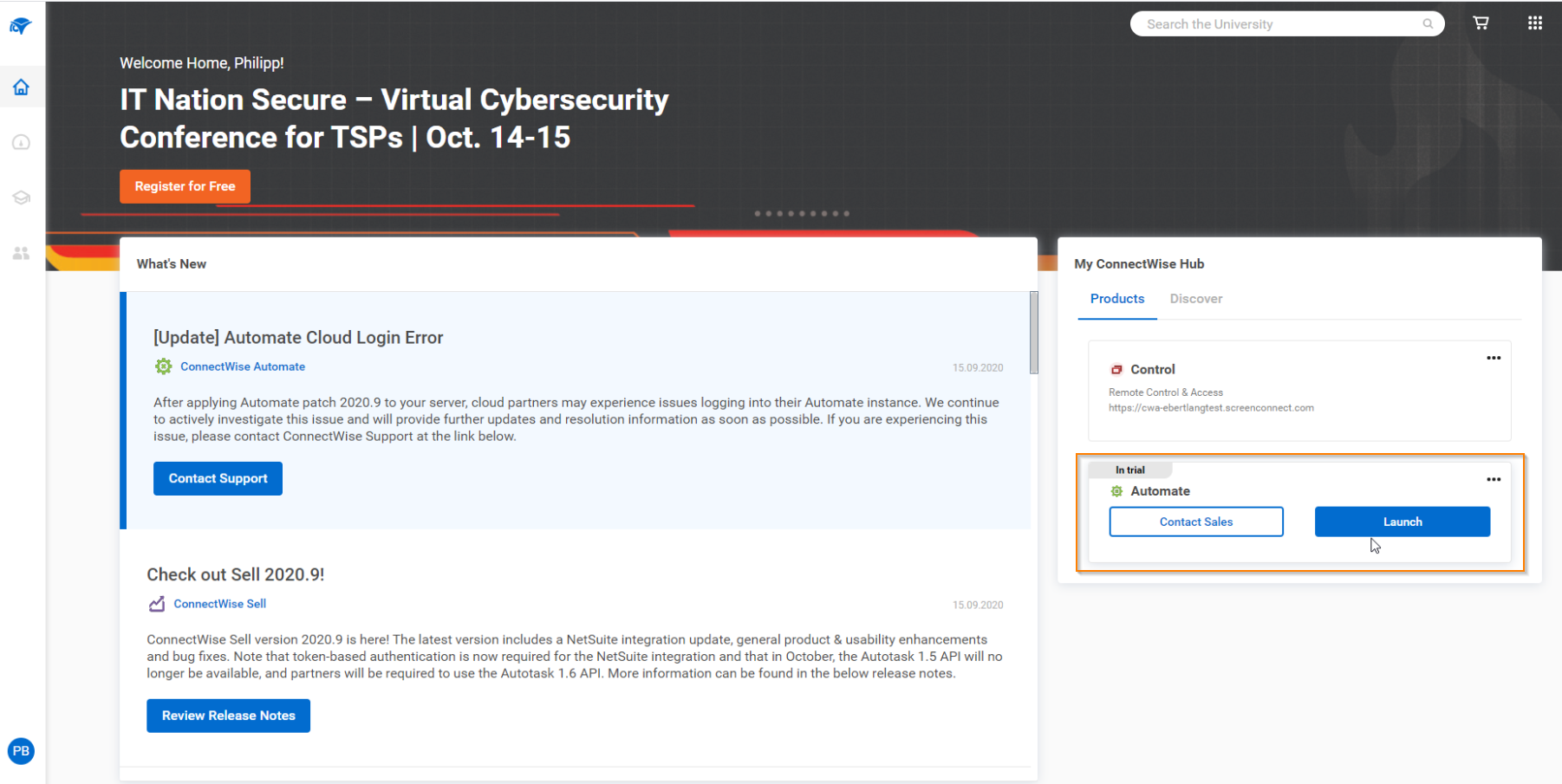Expand the Automate card three-dot menu
Screen dimensions: 1562x784
tap(1494, 479)
